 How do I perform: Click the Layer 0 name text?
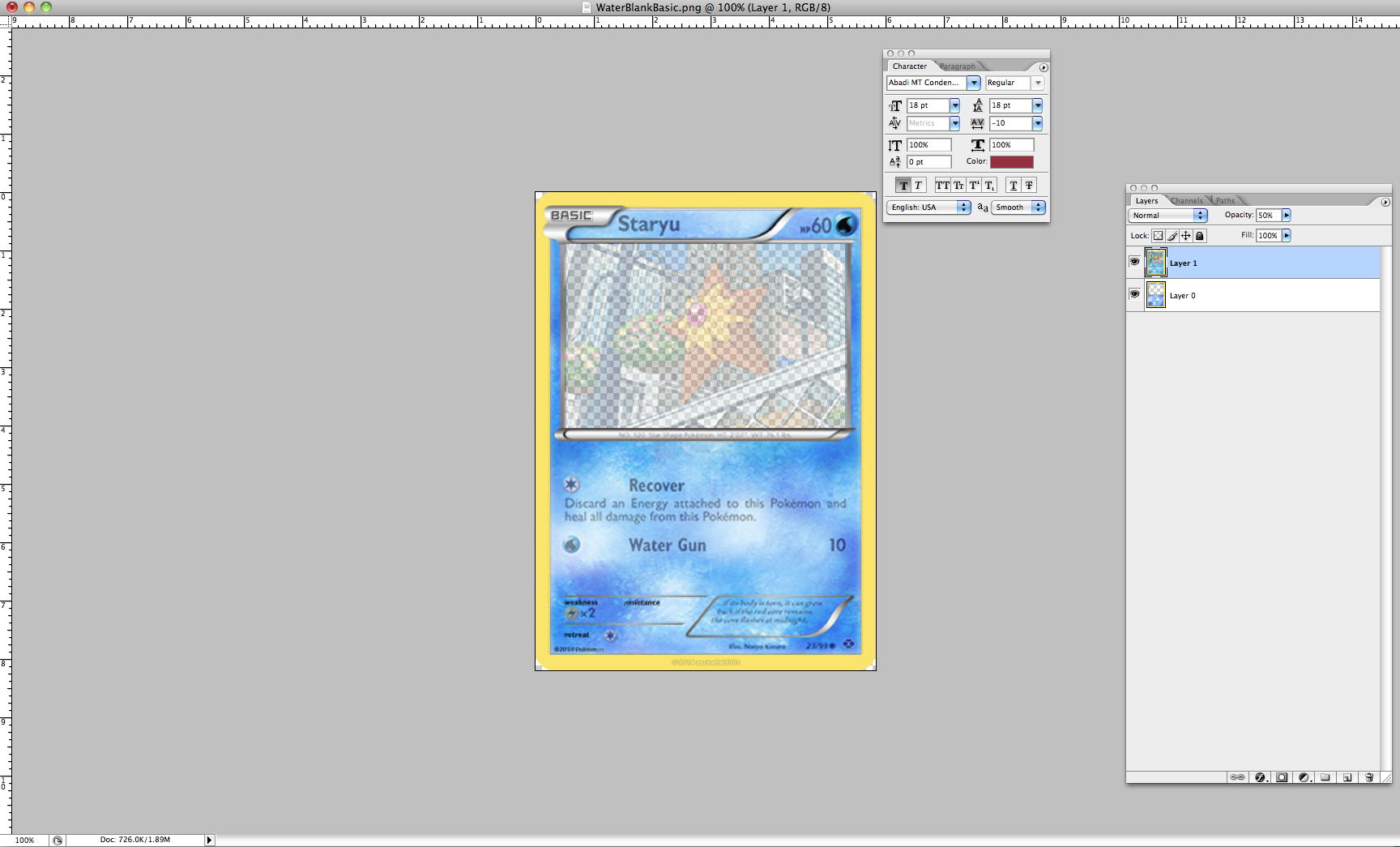pyautogui.click(x=1182, y=296)
